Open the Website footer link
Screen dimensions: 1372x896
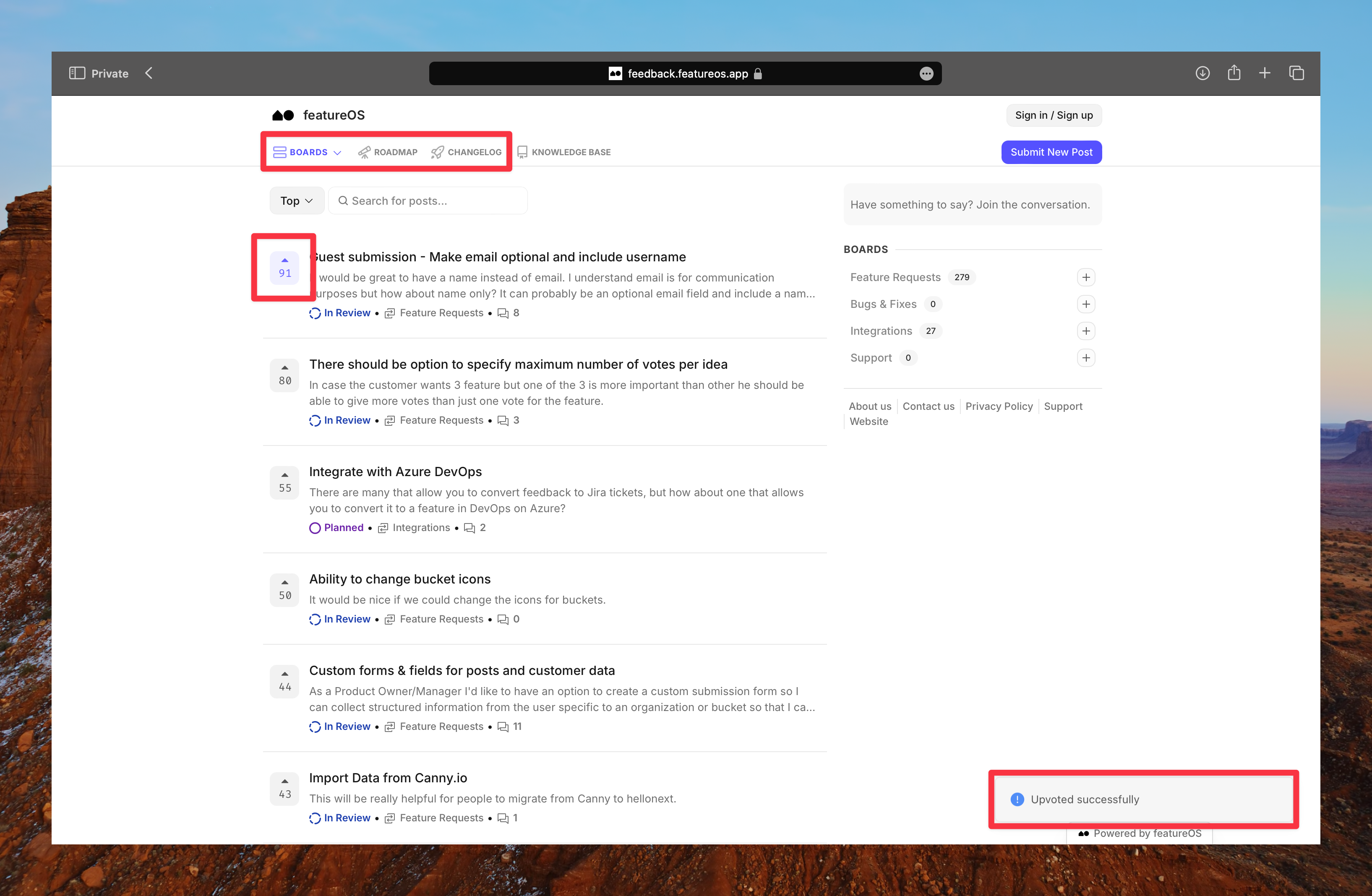tap(869, 421)
